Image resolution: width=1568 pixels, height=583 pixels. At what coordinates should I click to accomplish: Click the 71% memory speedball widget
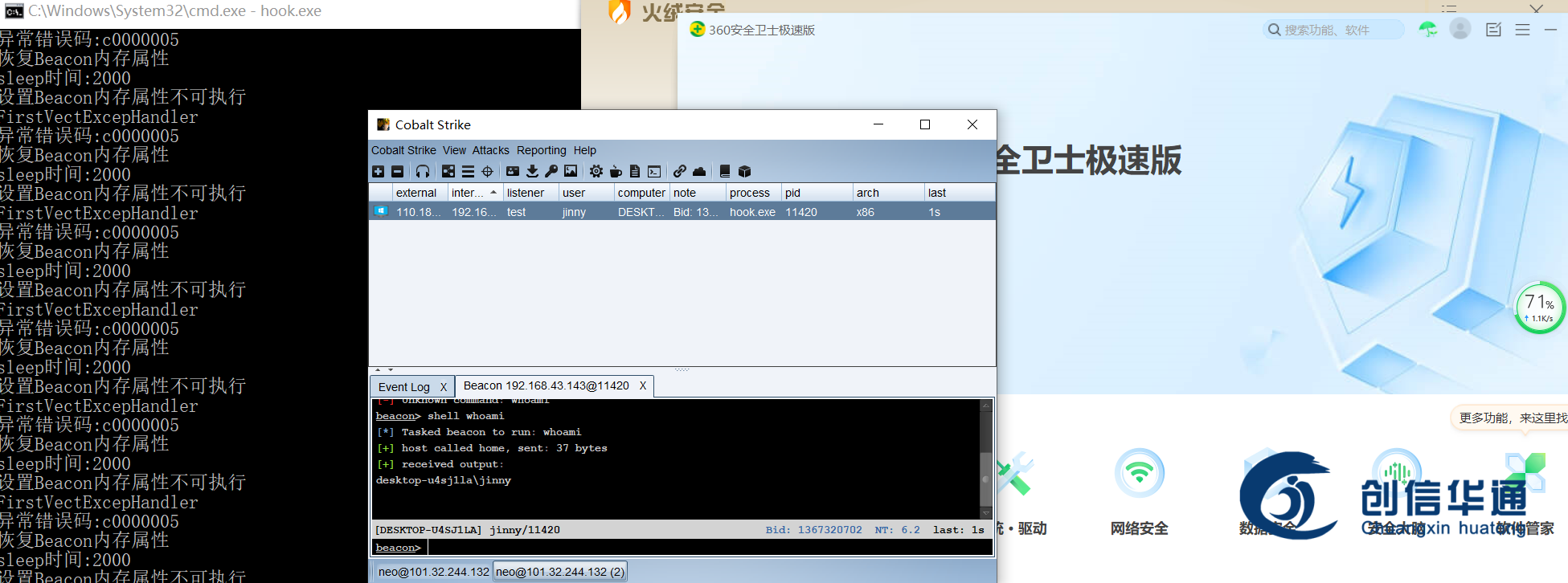coord(1538,308)
